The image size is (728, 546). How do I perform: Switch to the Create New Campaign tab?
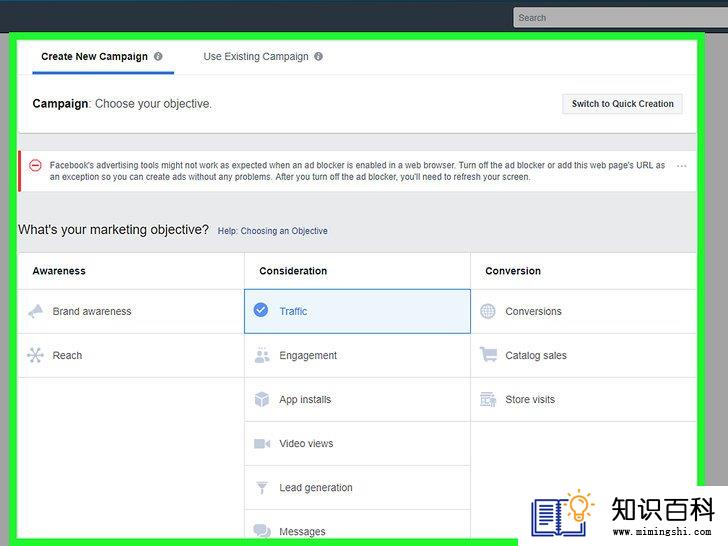point(103,57)
